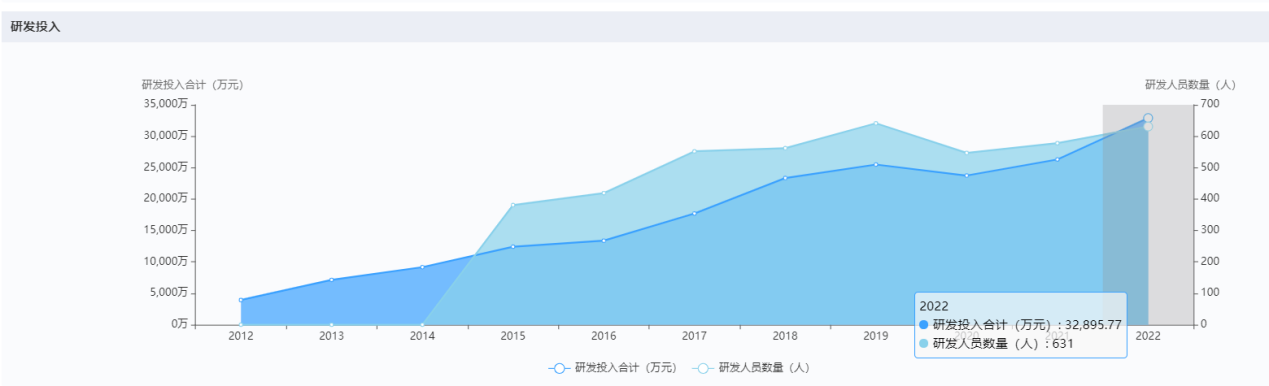Click tooltip value 32,895.77 row
1269x386 pixels.
coord(1019,325)
